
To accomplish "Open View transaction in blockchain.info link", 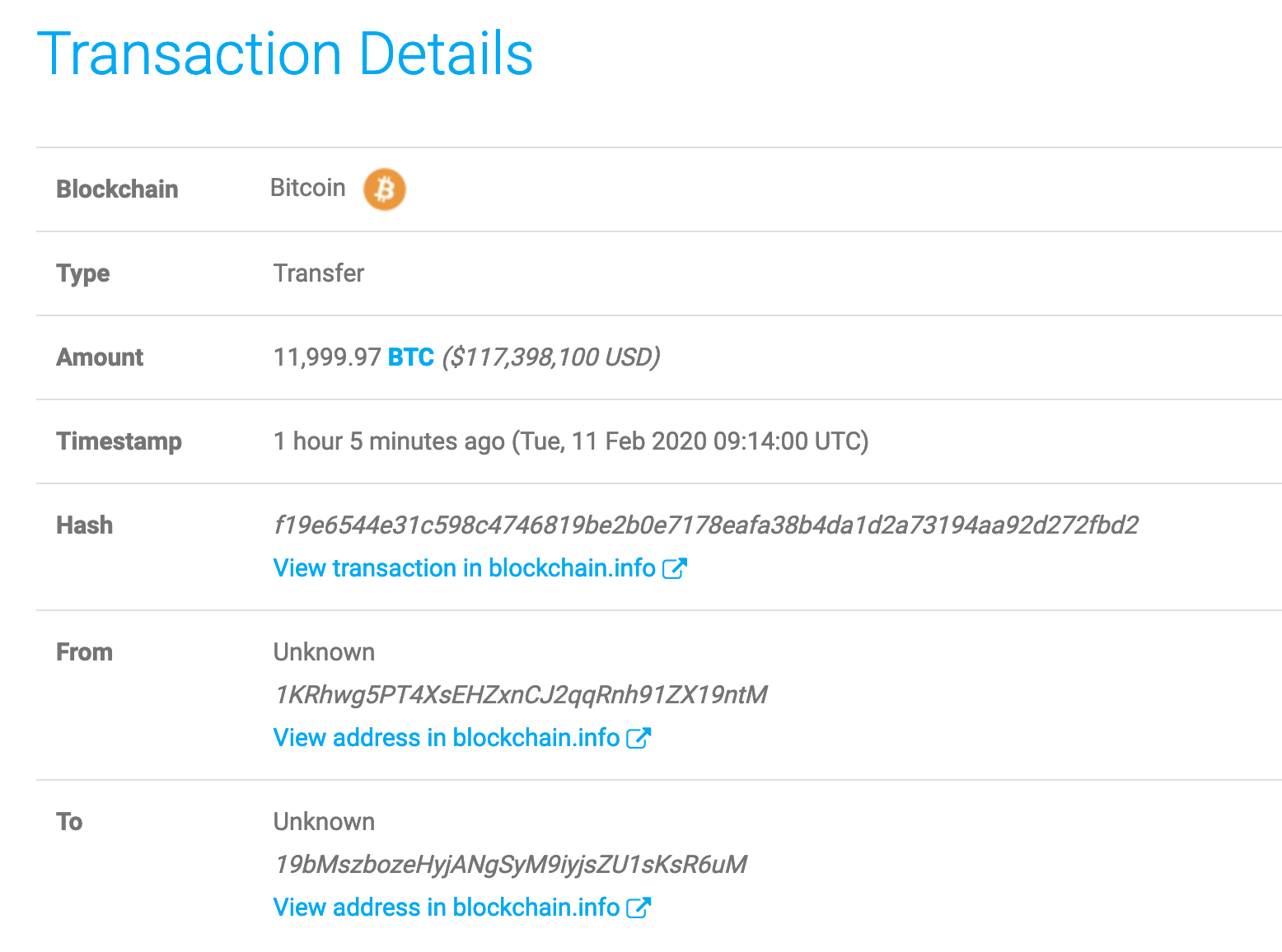I will 465,568.
